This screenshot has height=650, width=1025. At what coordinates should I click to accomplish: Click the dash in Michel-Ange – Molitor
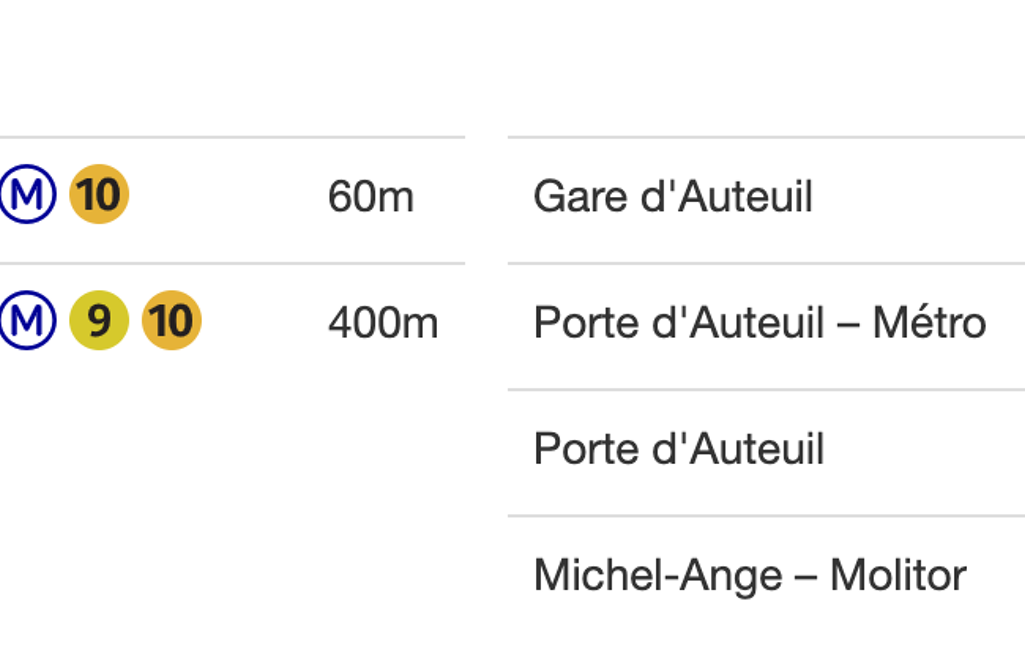coord(810,576)
